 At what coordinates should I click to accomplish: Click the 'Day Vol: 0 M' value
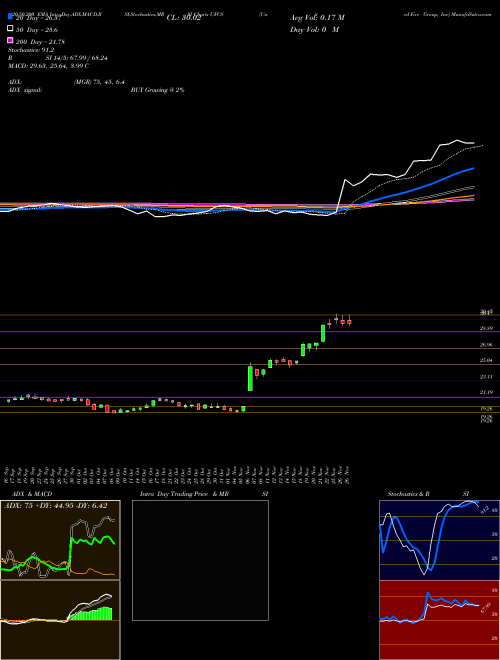[x=314, y=30]
